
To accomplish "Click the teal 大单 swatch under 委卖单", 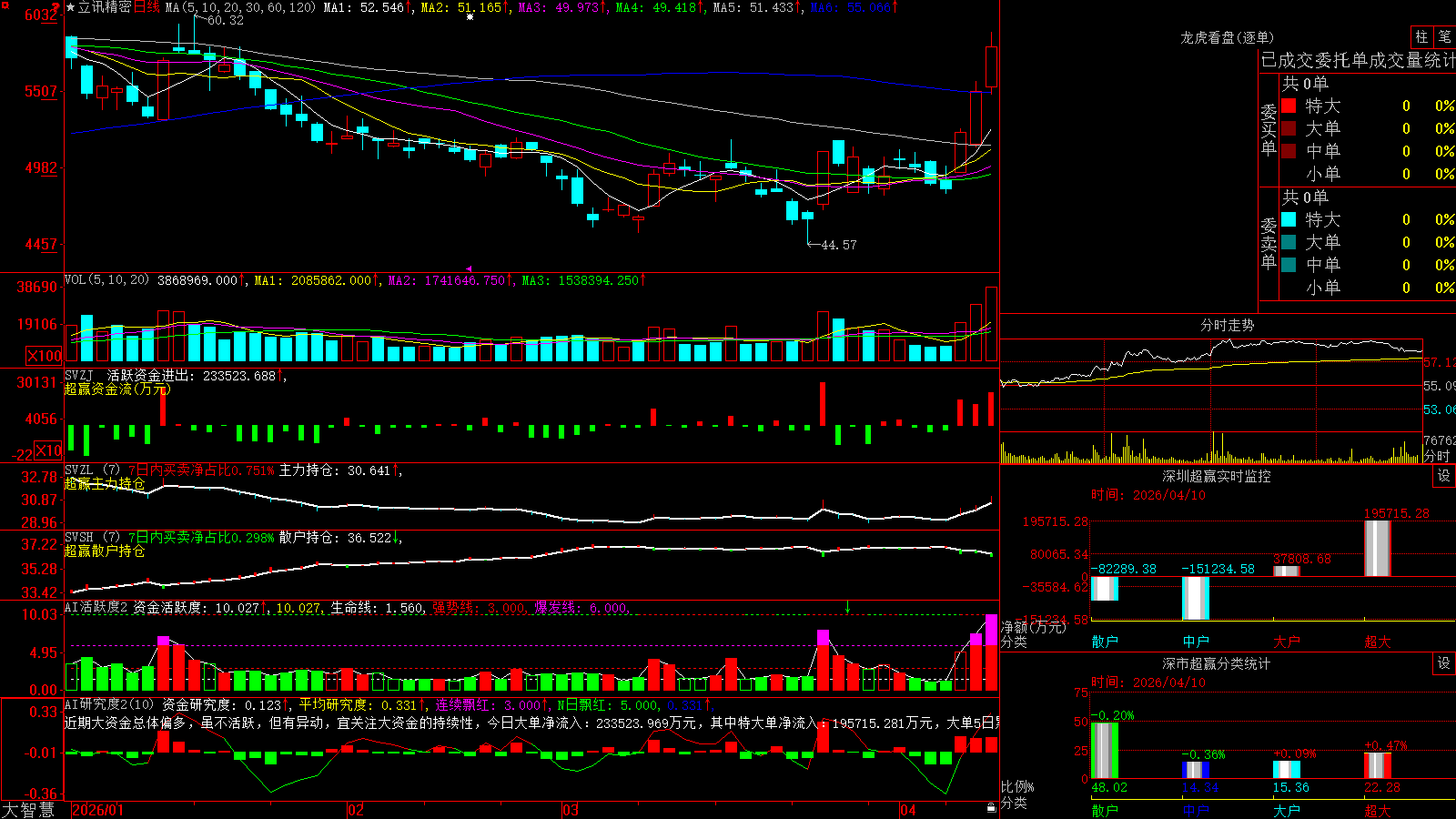I will 1289,242.
